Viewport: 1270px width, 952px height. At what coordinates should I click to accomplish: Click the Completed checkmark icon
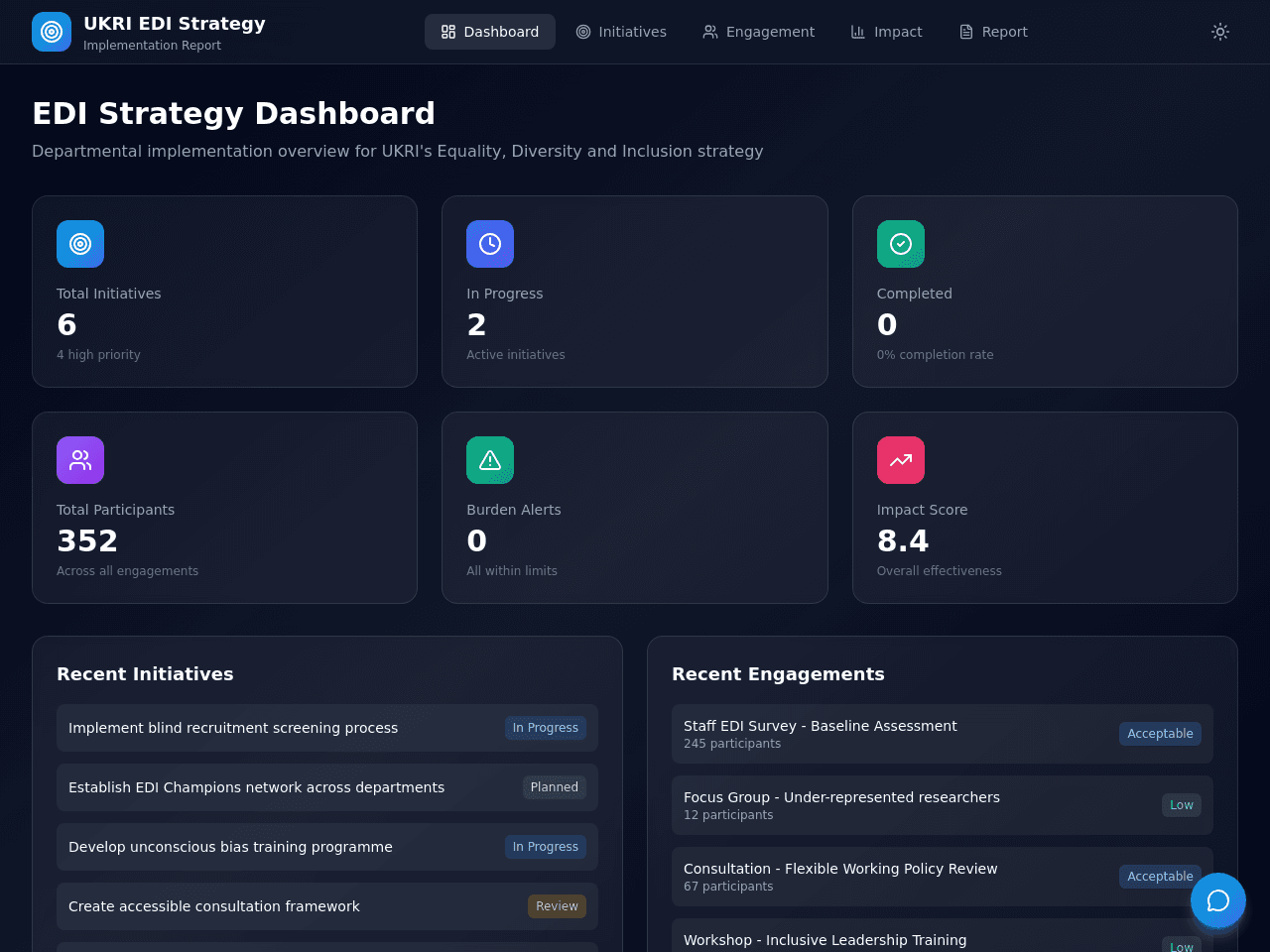901,244
